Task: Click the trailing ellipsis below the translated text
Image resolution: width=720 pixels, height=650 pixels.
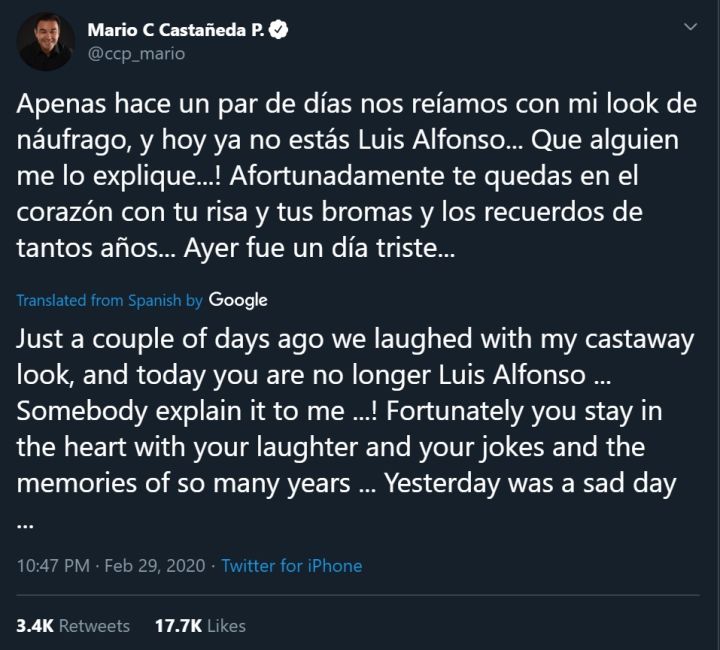Action: (27, 521)
